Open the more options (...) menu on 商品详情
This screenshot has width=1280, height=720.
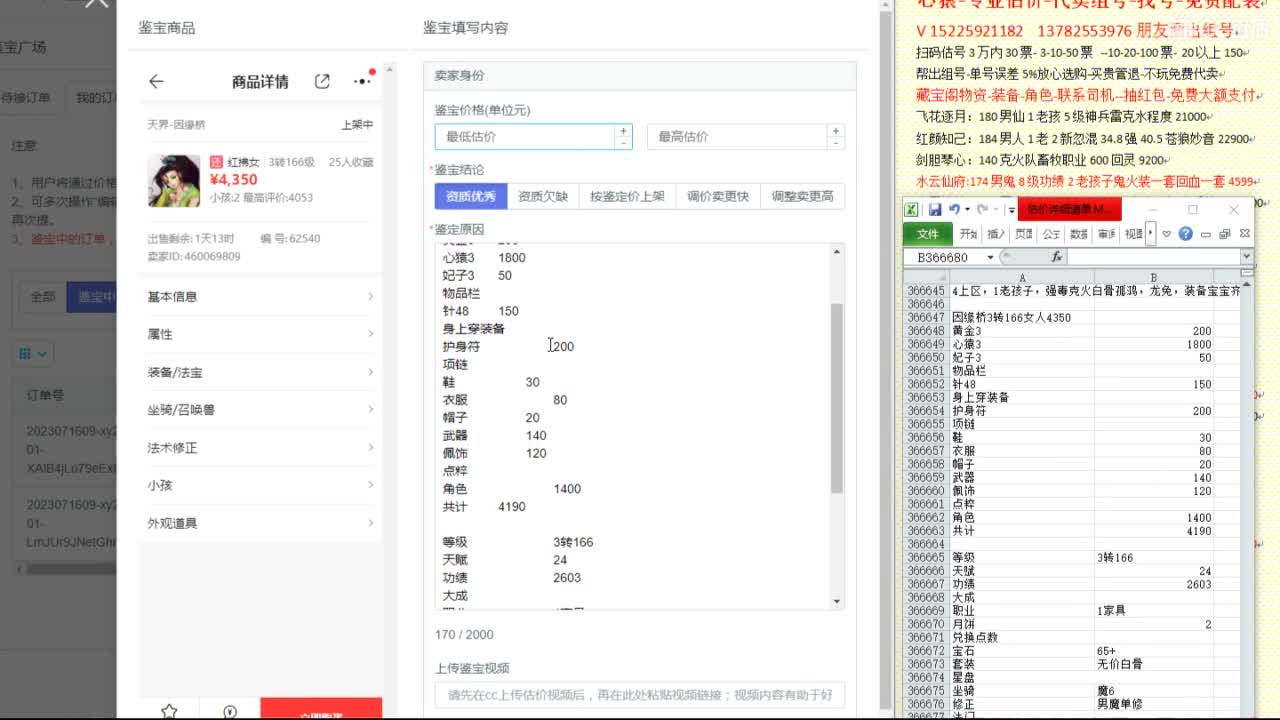(362, 81)
